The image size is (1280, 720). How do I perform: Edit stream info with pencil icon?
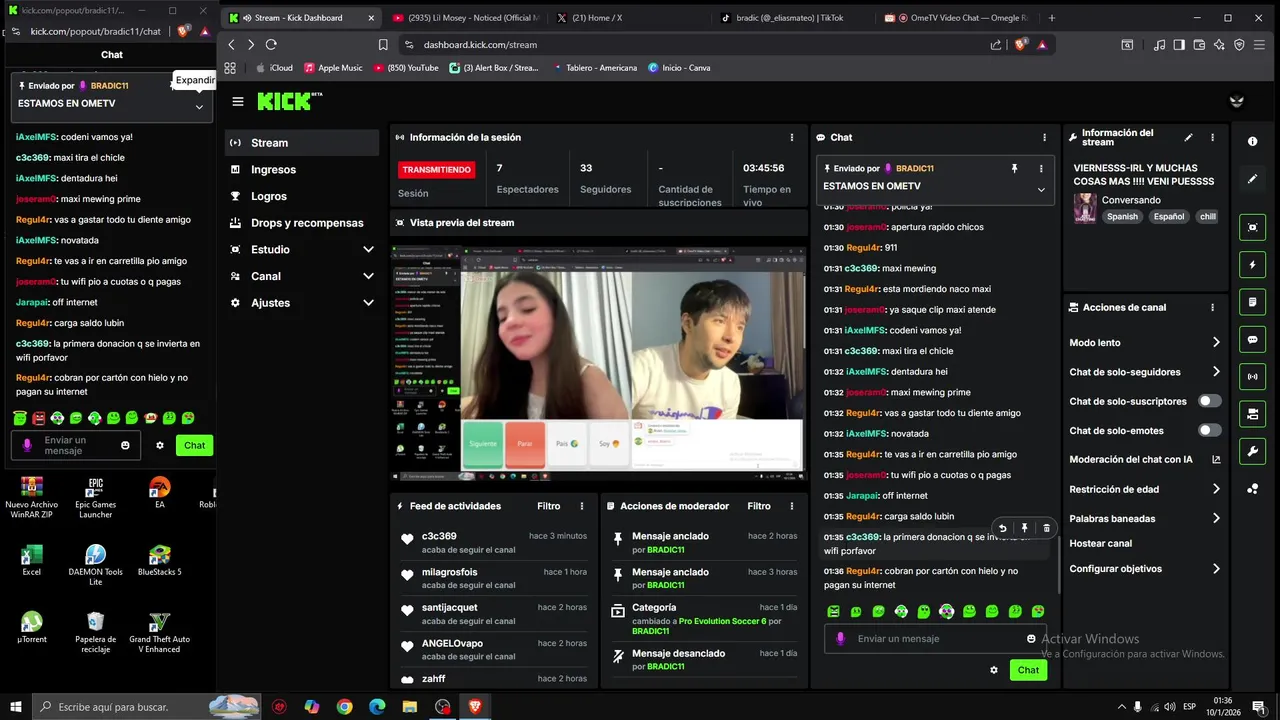1188,137
